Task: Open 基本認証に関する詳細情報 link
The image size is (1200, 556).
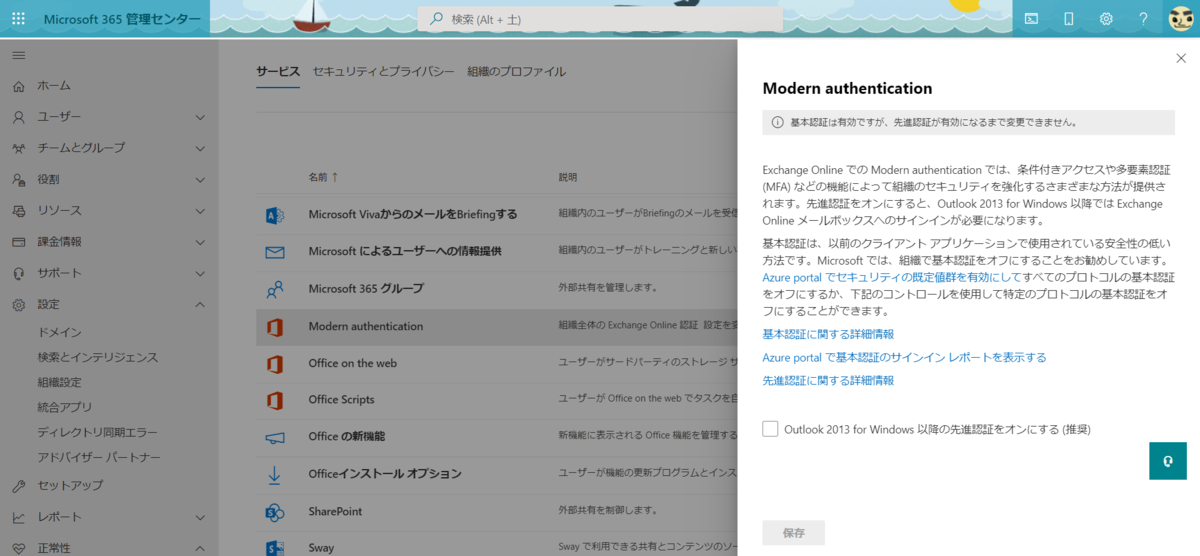Action: pyautogui.click(x=828, y=334)
